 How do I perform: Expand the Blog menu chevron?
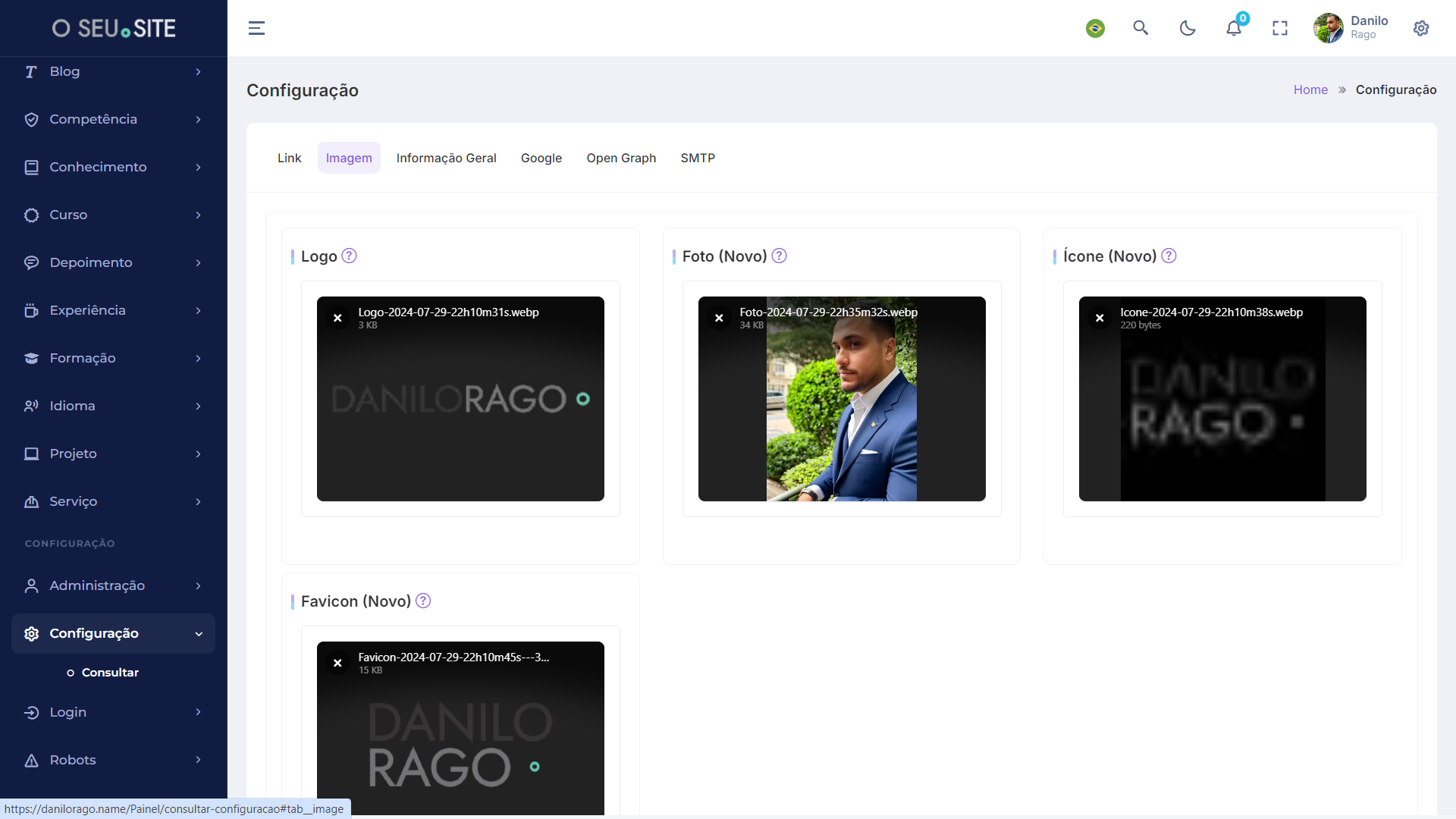(x=198, y=71)
